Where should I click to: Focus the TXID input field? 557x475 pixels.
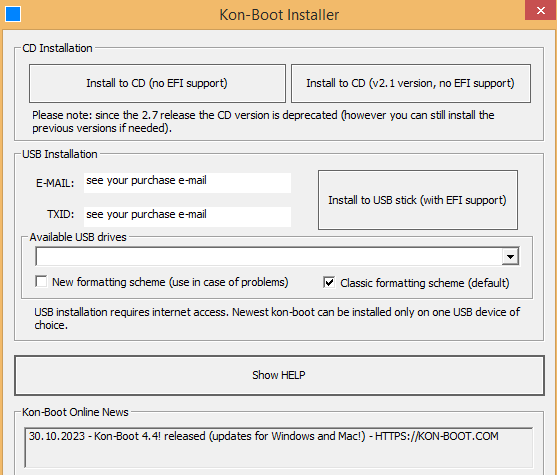(x=187, y=217)
